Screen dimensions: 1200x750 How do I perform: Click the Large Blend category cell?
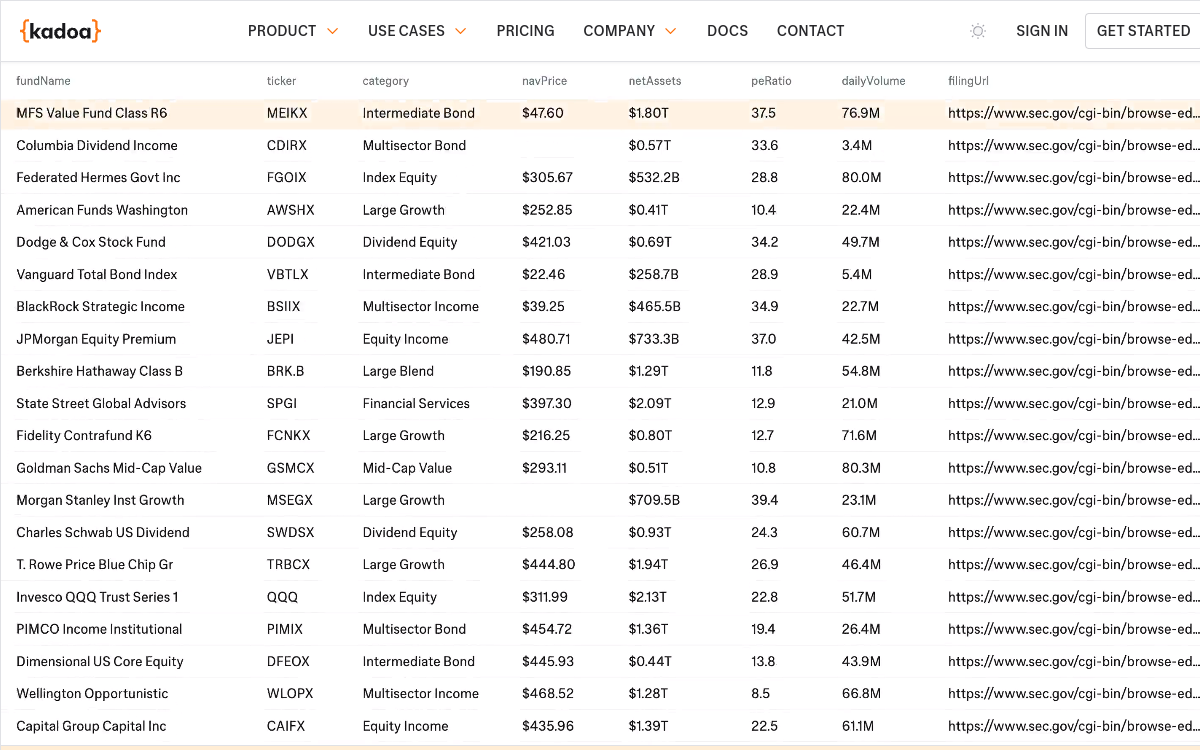click(x=398, y=371)
